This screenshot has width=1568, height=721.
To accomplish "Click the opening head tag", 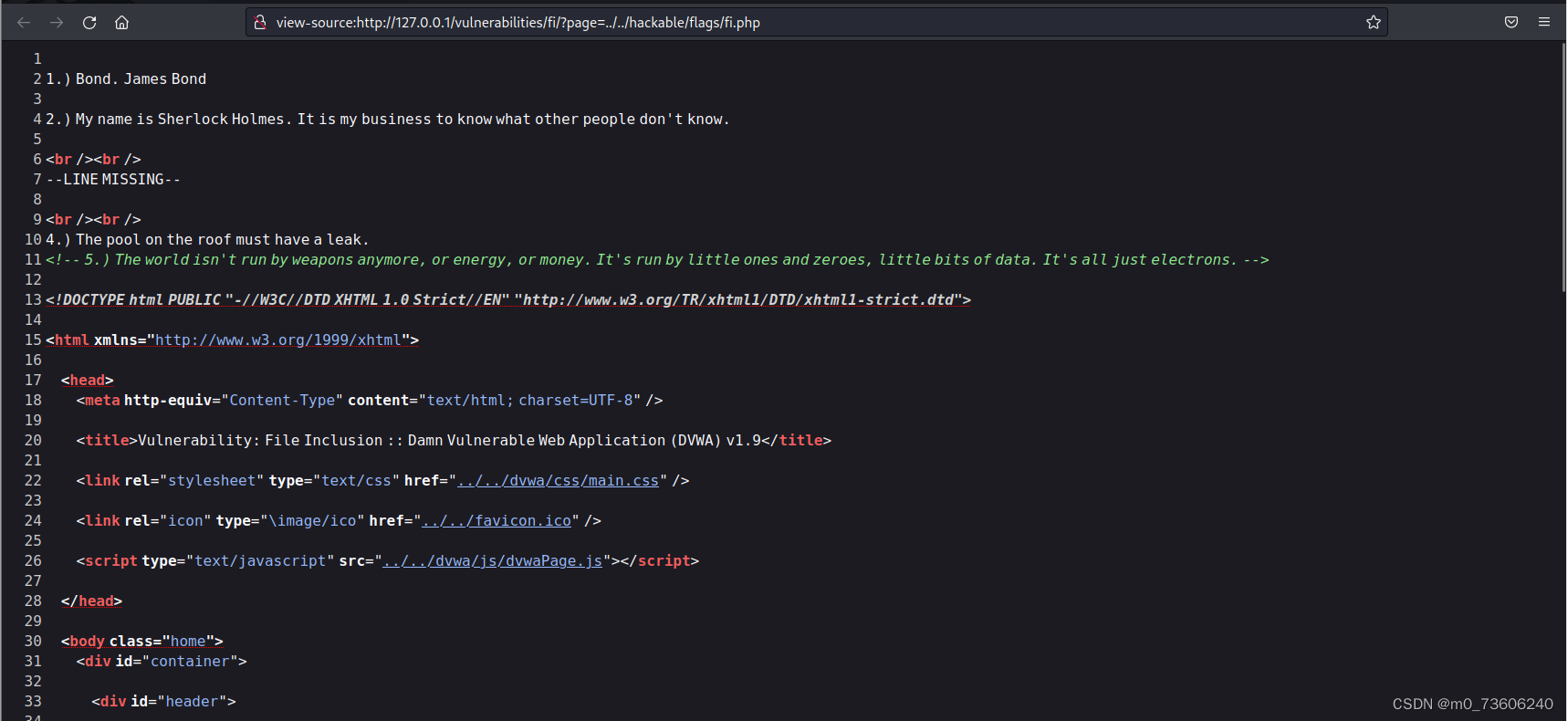I will tap(88, 380).
